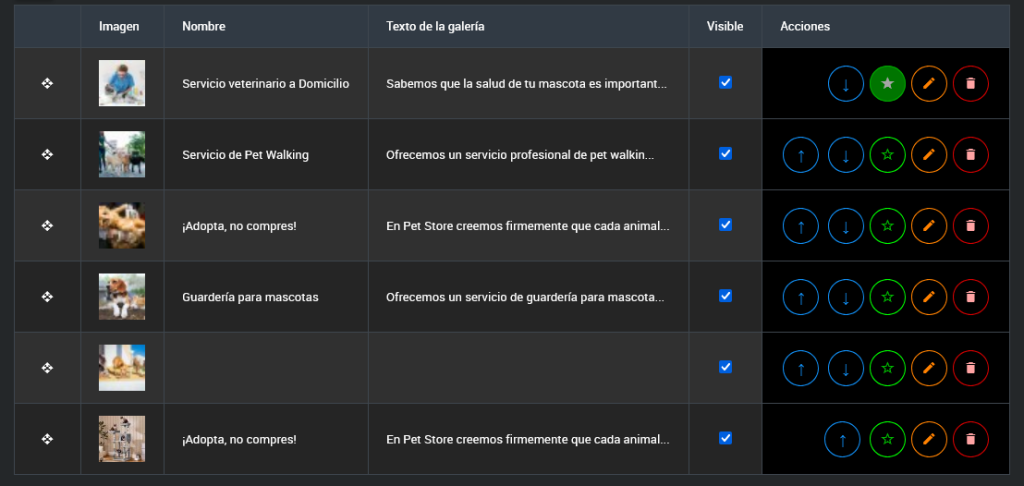The width and height of the screenshot is (1024, 486).
Task: Click filled star on Servicio veterinario row
Action: (888, 84)
